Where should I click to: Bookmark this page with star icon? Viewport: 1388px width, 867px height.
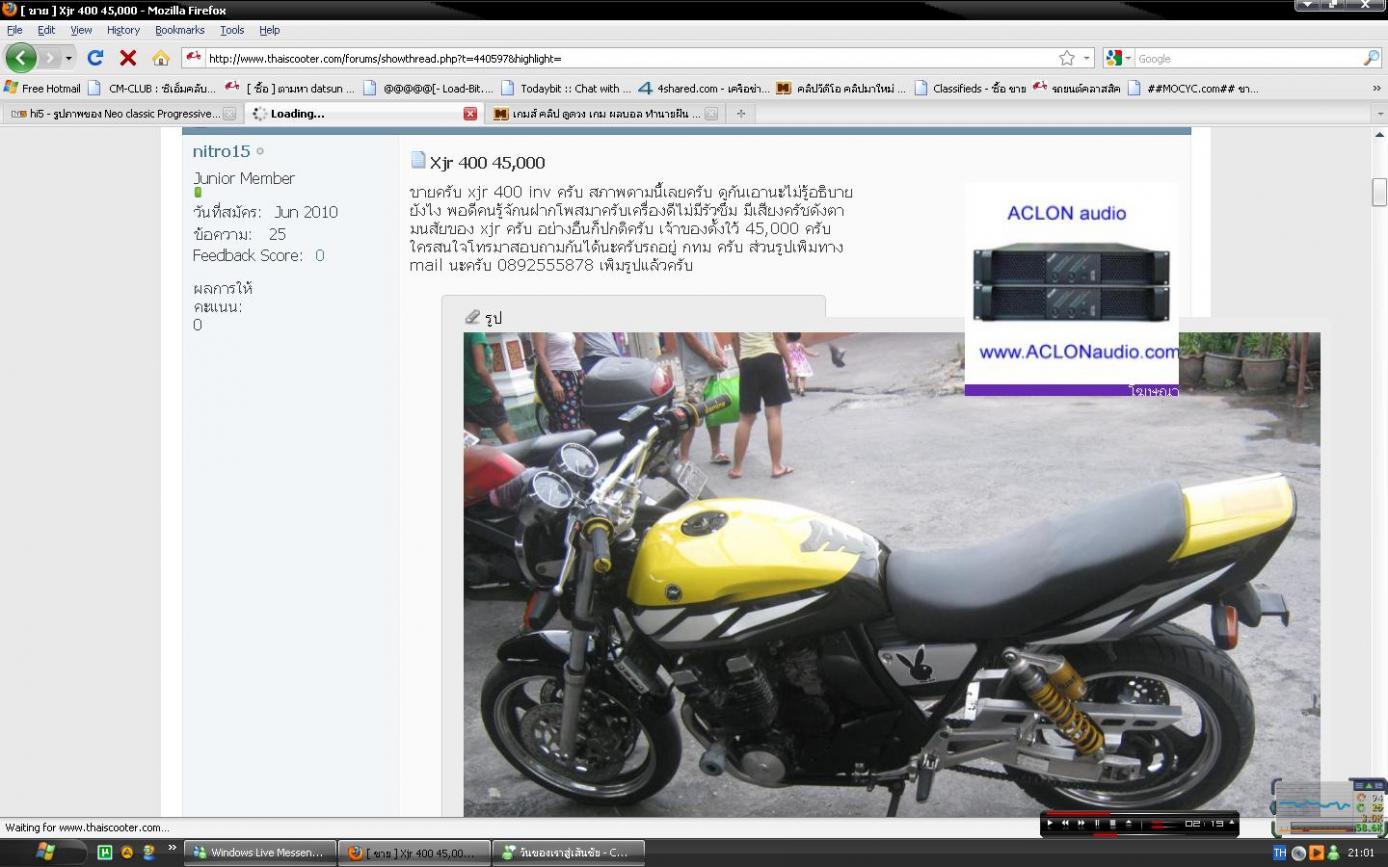[1067, 58]
